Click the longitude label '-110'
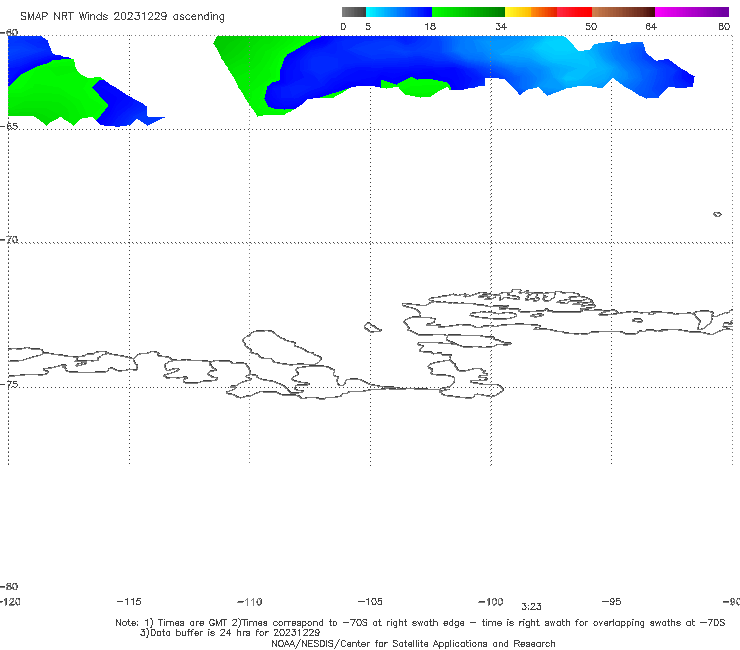This screenshot has height=650, width=740. click(x=250, y=602)
